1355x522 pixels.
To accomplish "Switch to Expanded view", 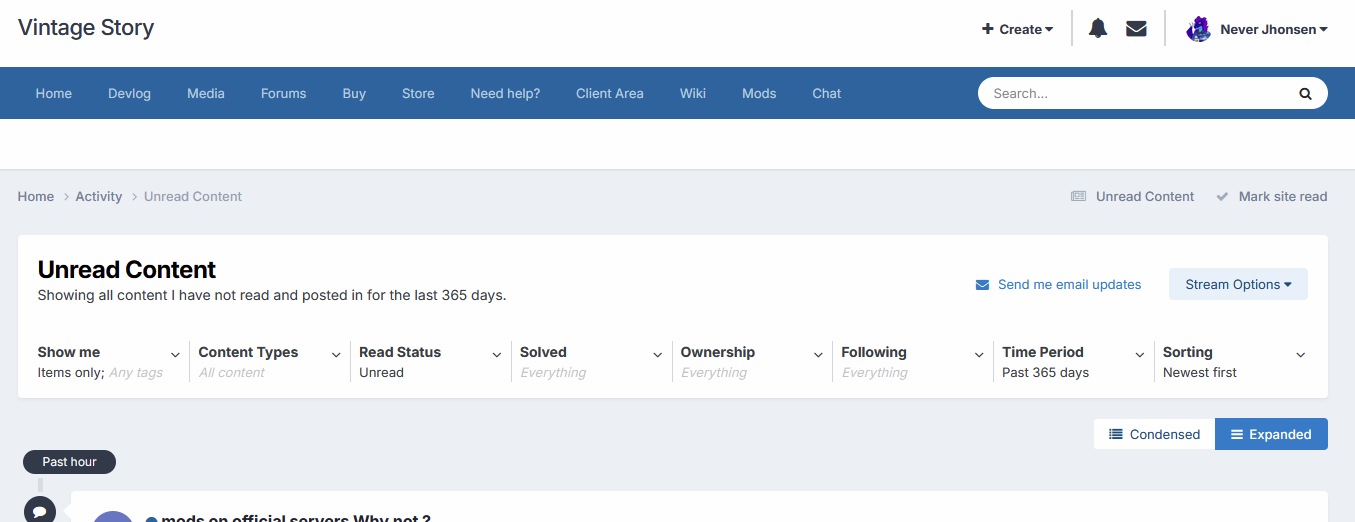I will click(1271, 434).
